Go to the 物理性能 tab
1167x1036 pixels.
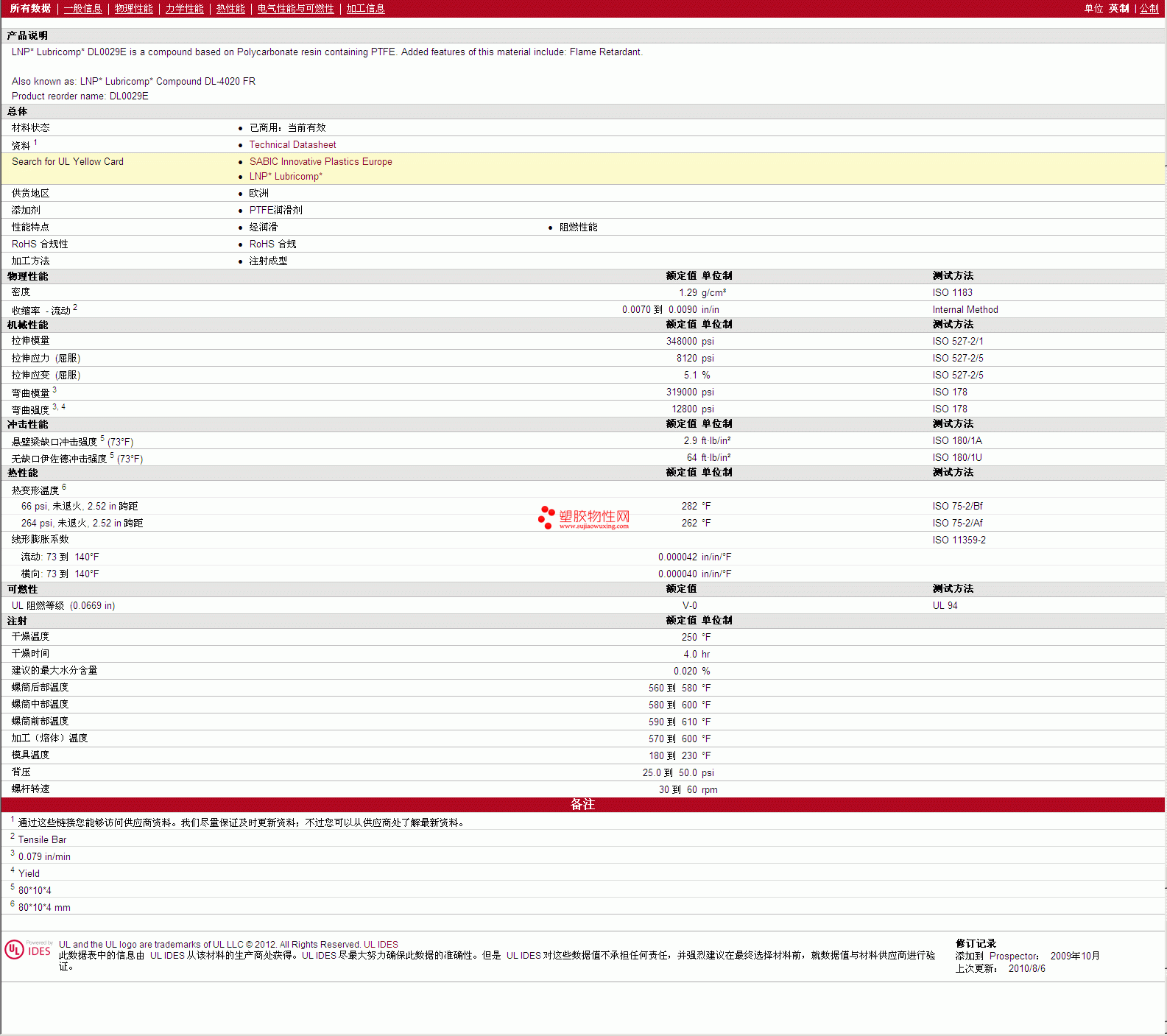pos(133,8)
